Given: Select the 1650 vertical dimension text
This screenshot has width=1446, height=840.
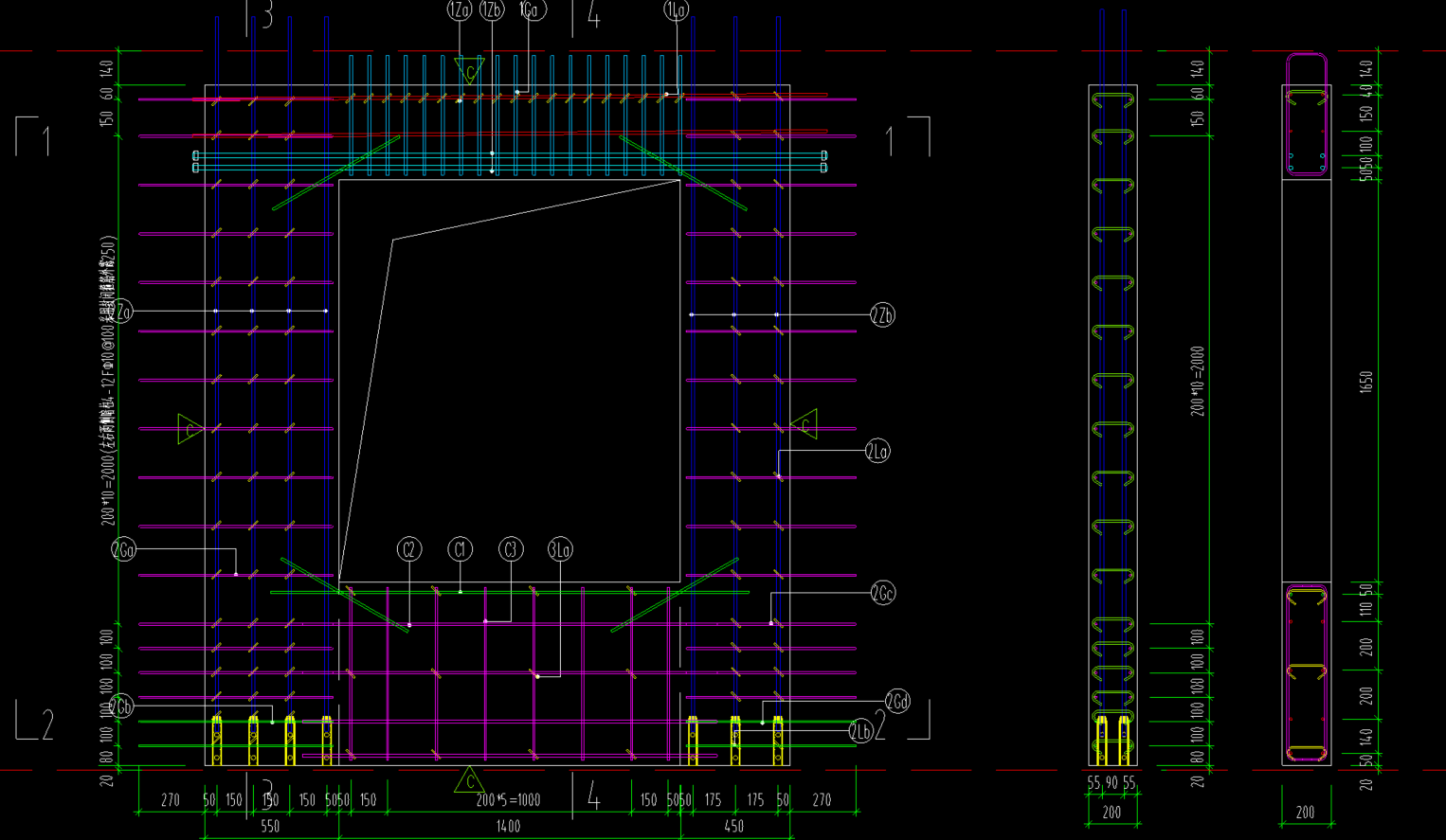Looking at the screenshot, I should coord(1365,383).
